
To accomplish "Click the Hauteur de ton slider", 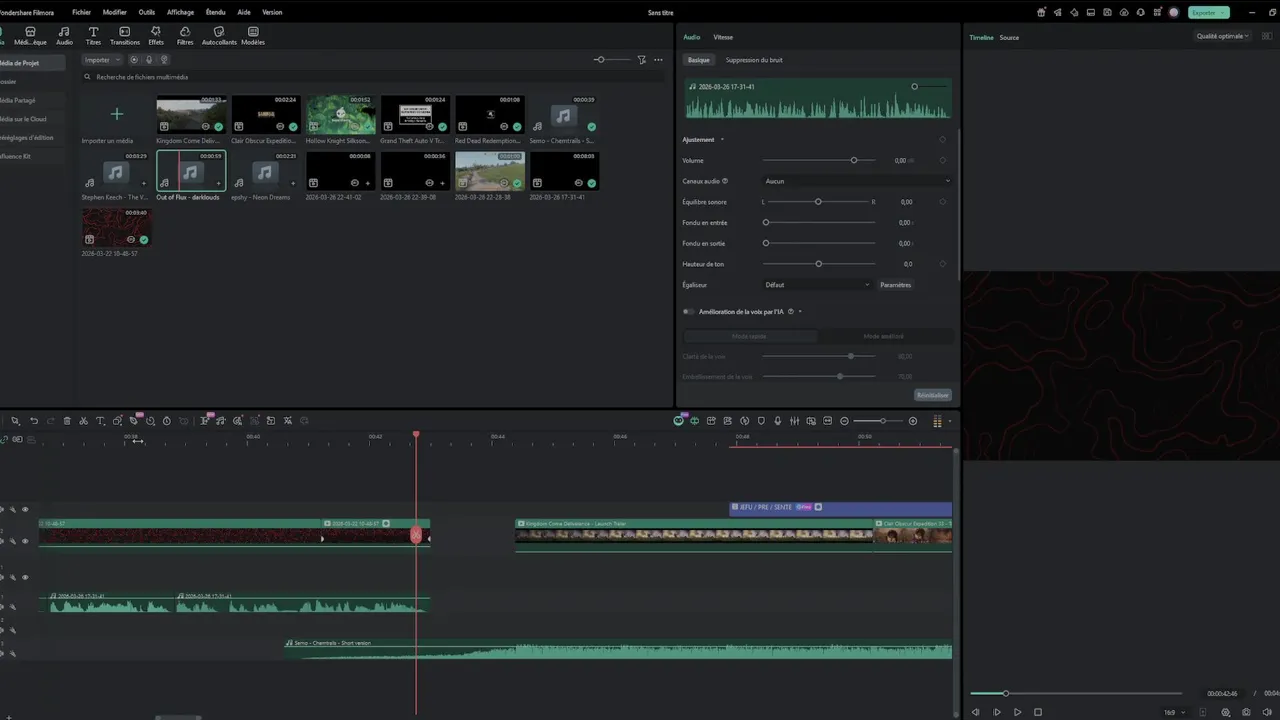I will pyautogui.click(x=819, y=264).
